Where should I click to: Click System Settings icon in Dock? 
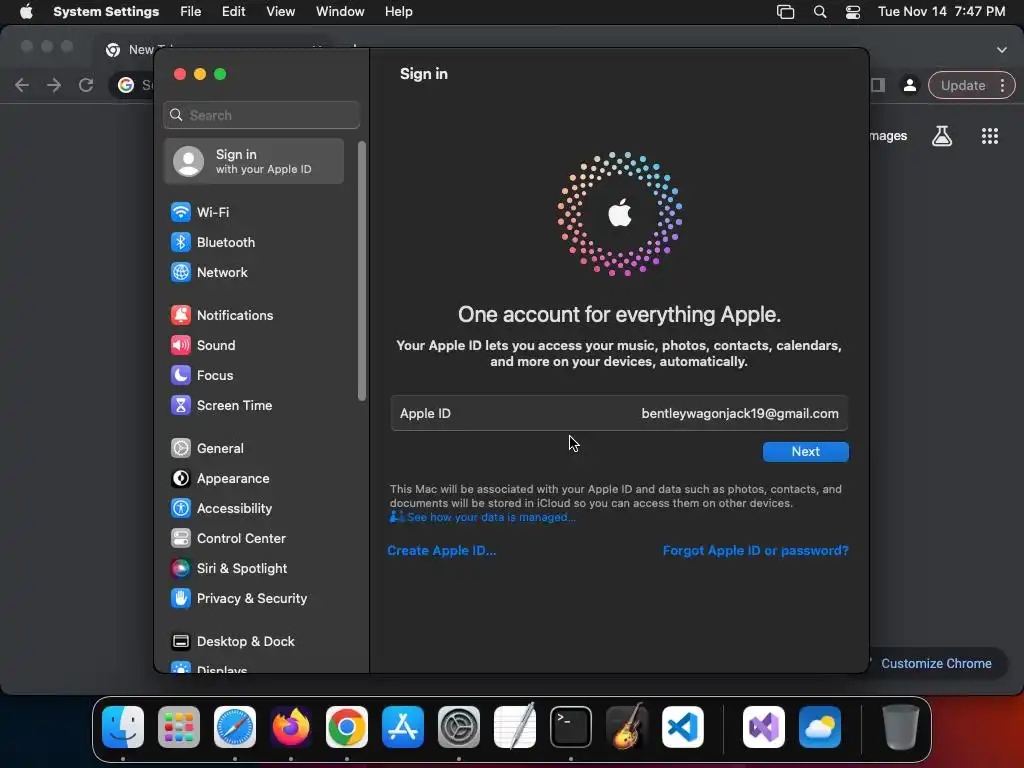tap(459, 727)
